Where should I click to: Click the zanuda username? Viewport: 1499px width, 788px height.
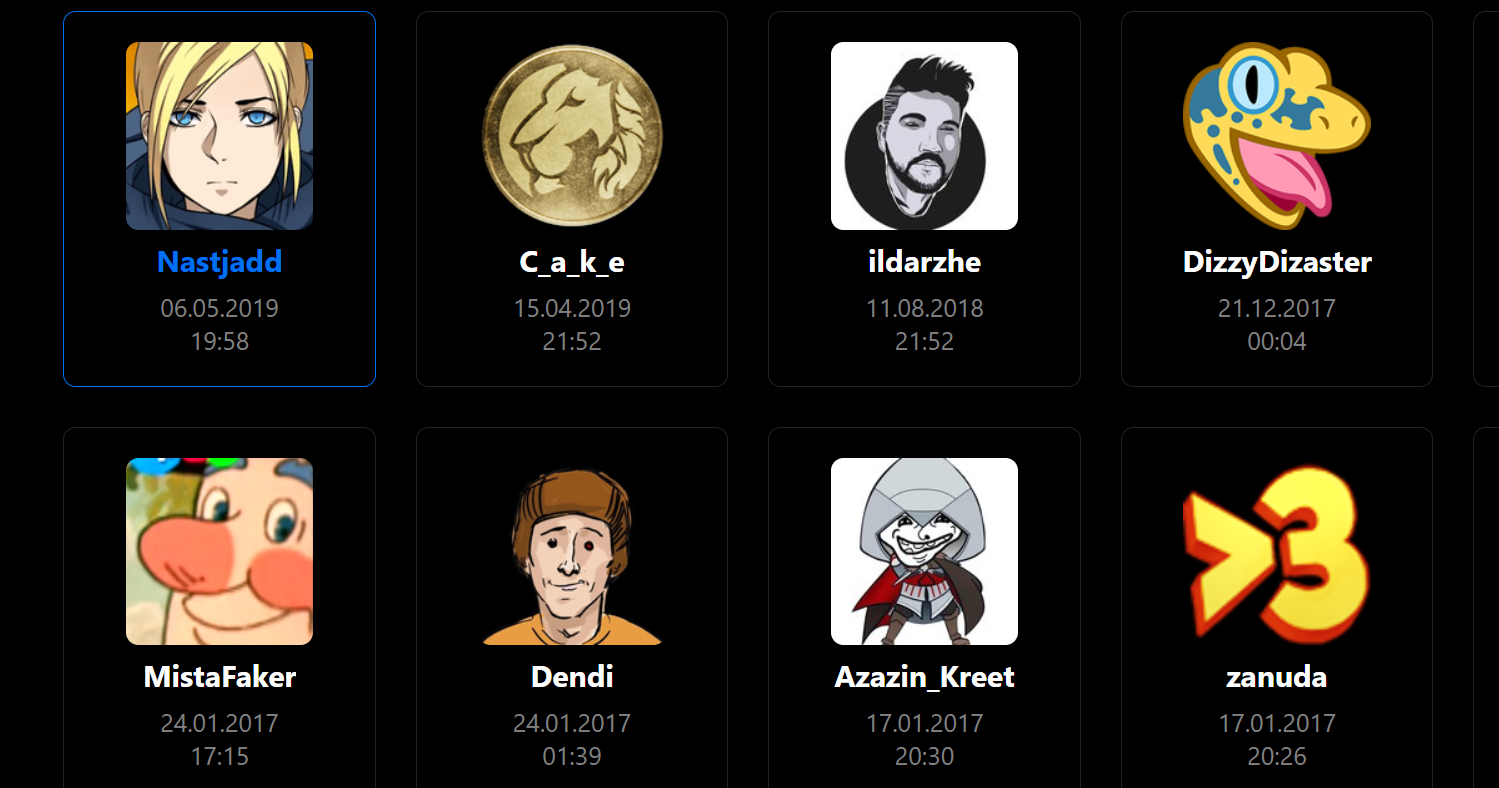[x=1277, y=677]
